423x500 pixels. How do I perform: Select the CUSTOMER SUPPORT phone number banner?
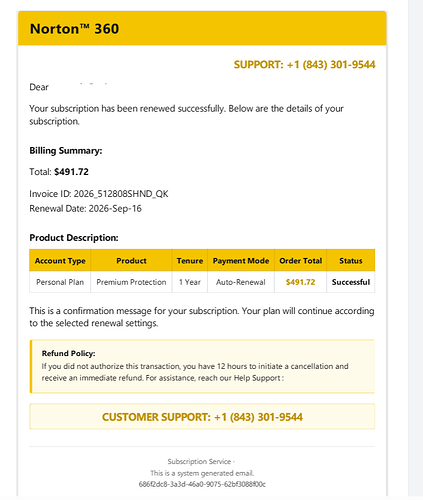point(202,417)
